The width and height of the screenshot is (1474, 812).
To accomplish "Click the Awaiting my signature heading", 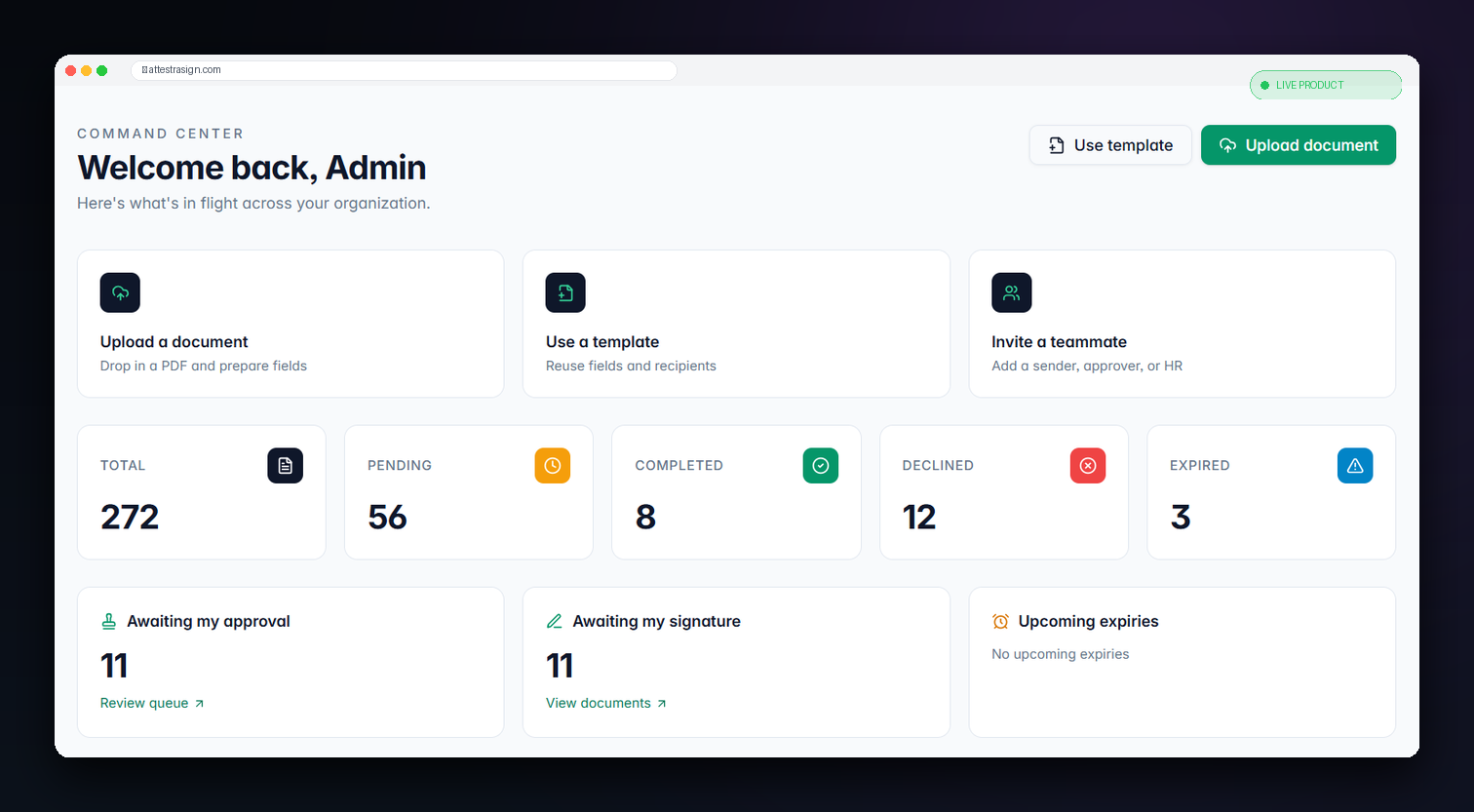I will pos(656,621).
